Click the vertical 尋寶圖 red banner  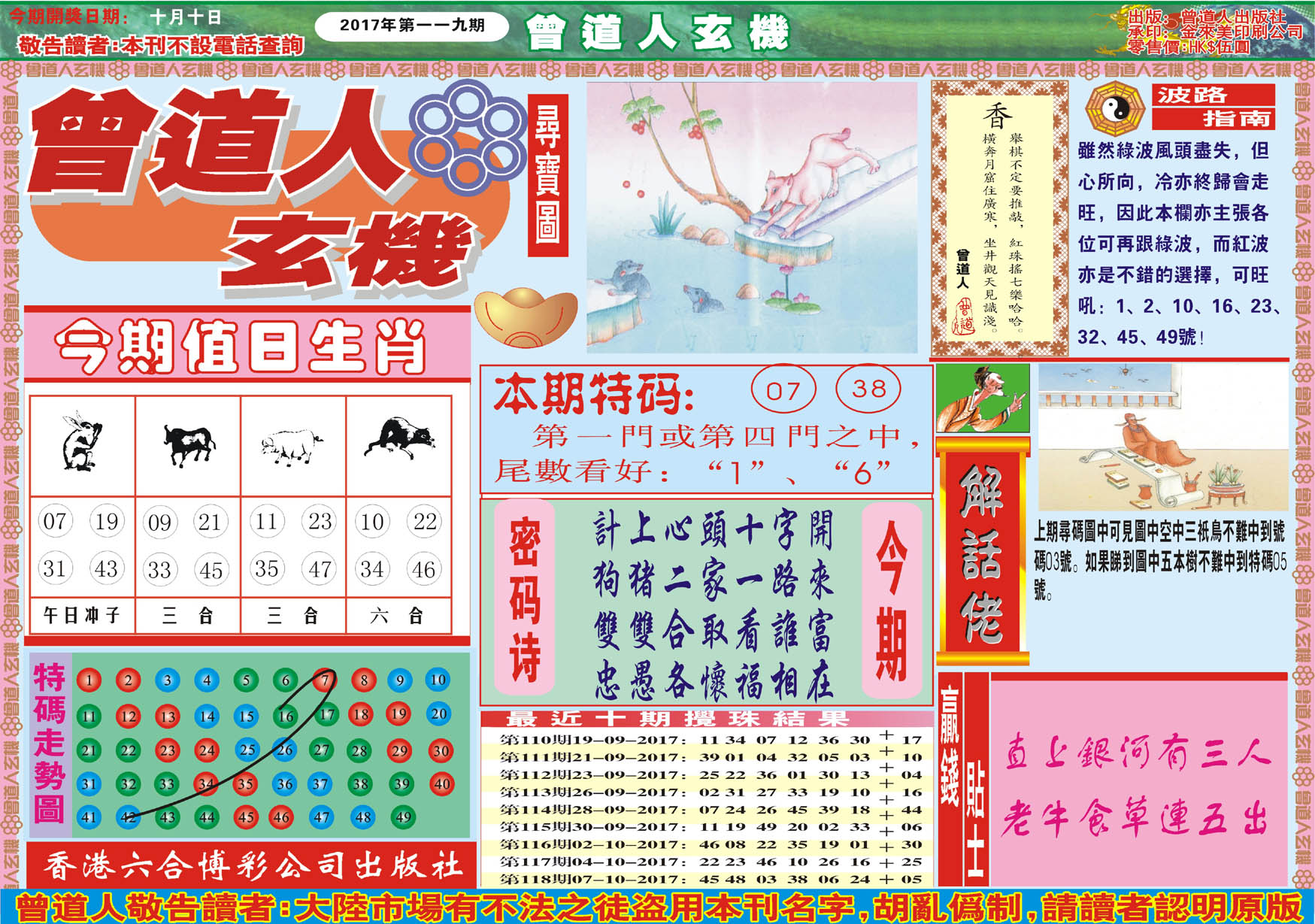(548, 175)
